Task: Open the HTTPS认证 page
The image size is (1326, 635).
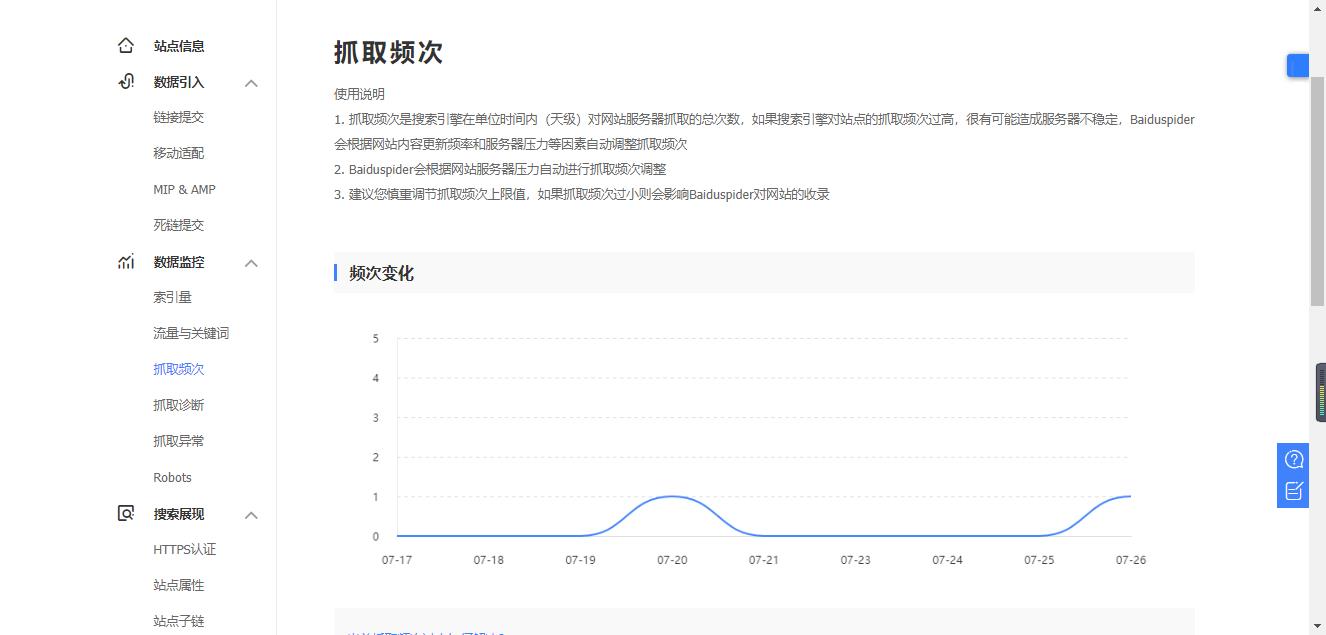Action: click(185, 549)
